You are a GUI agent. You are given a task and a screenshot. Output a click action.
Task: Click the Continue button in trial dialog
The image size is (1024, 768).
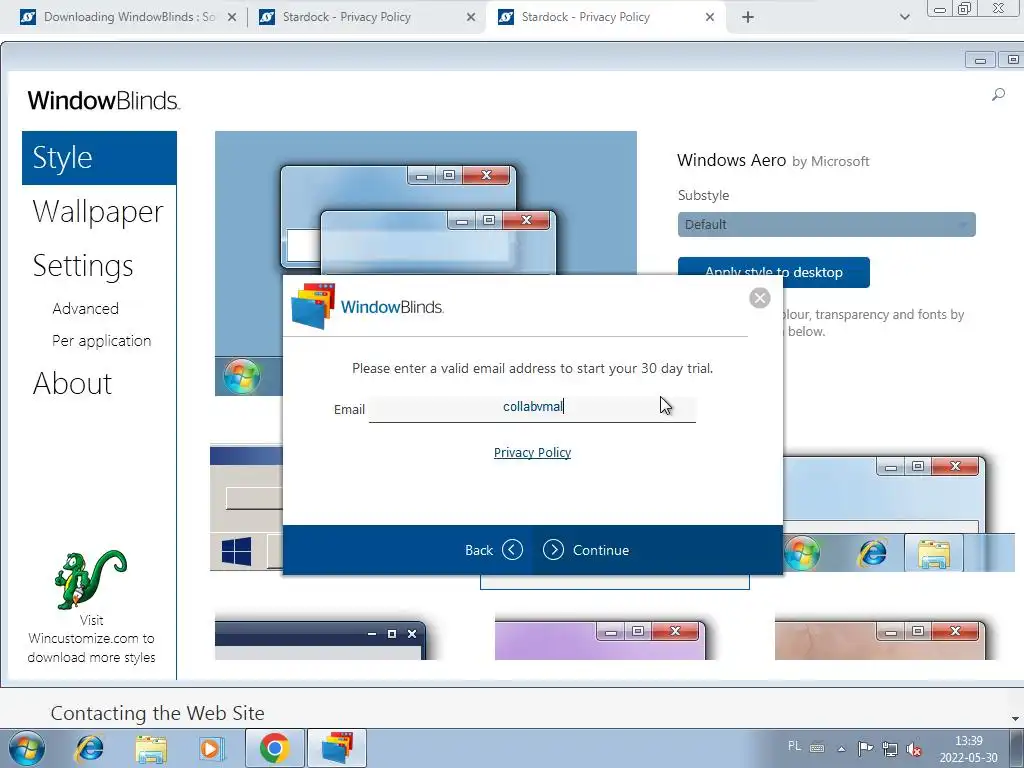tap(586, 550)
